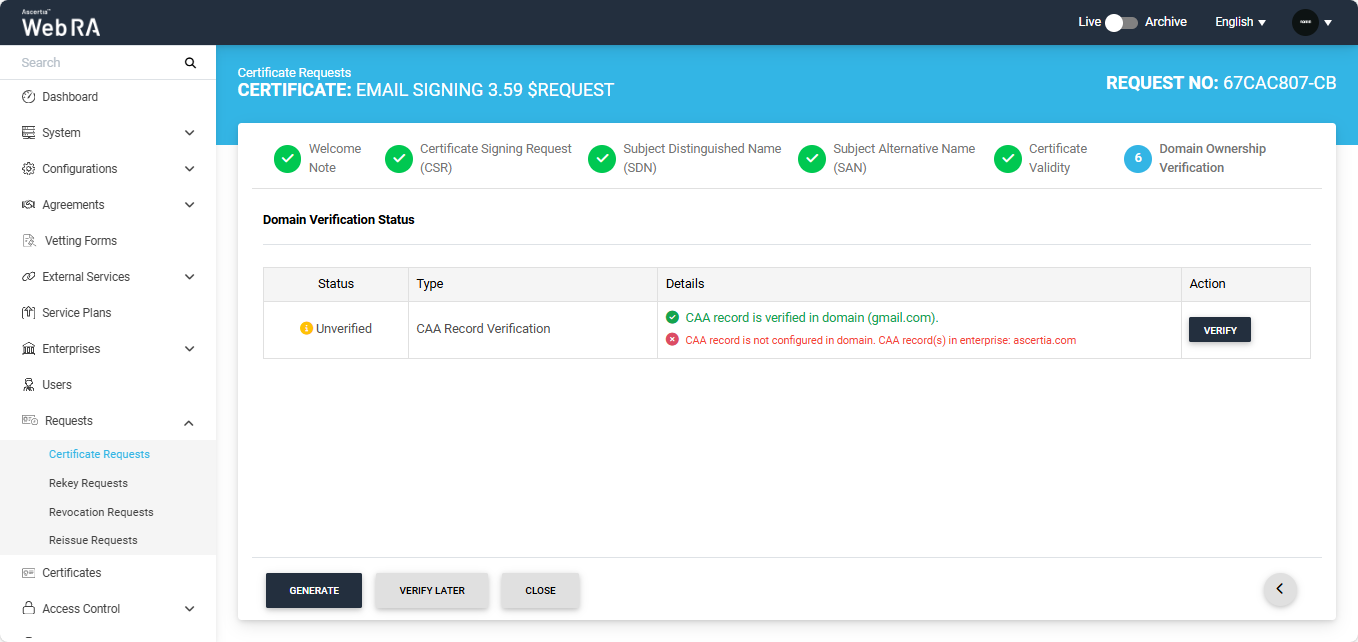
Task: Click the sidebar Search field
Action: (x=98, y=63)
